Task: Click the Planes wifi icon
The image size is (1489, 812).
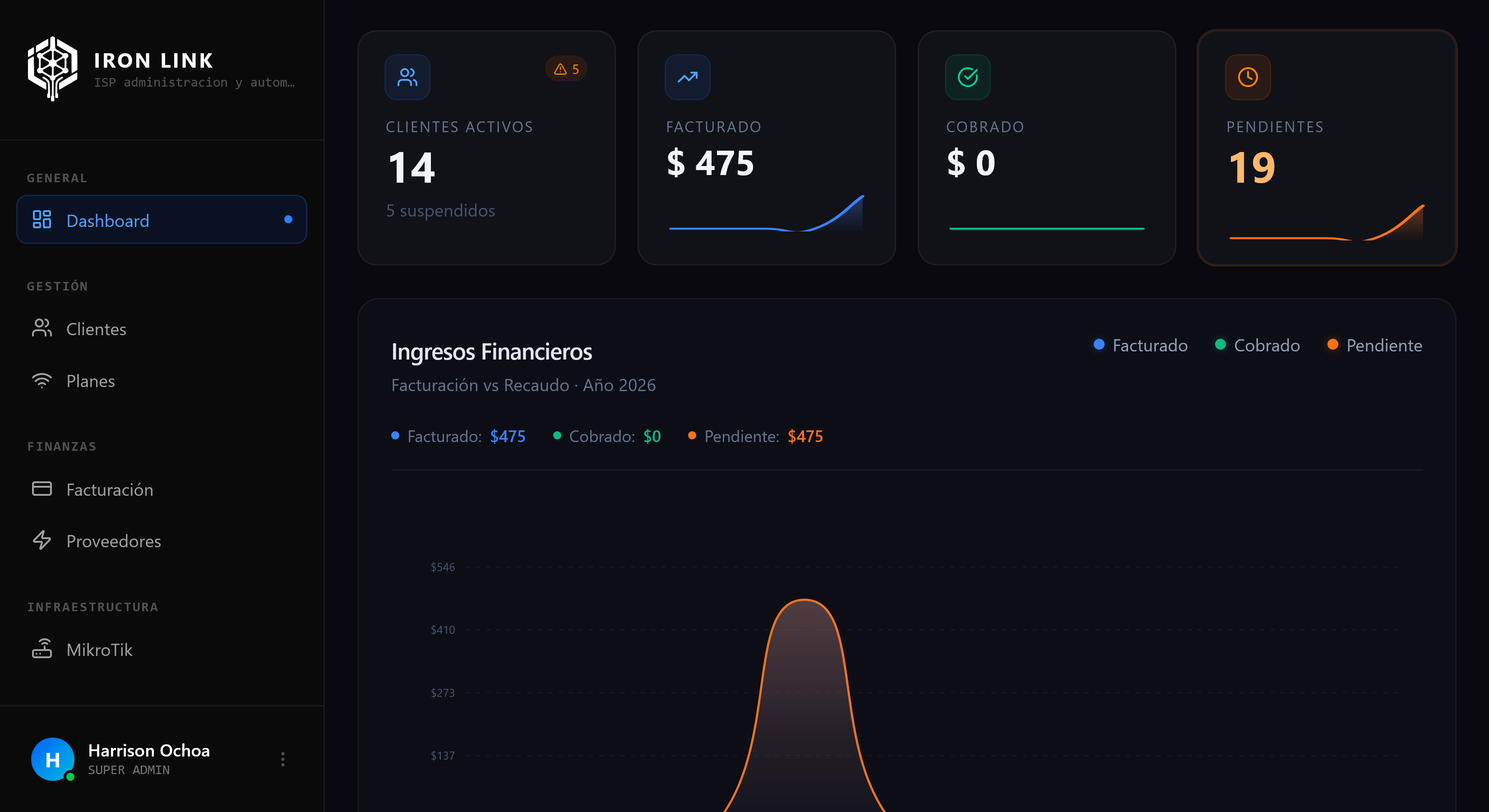Action: [42, 380]
